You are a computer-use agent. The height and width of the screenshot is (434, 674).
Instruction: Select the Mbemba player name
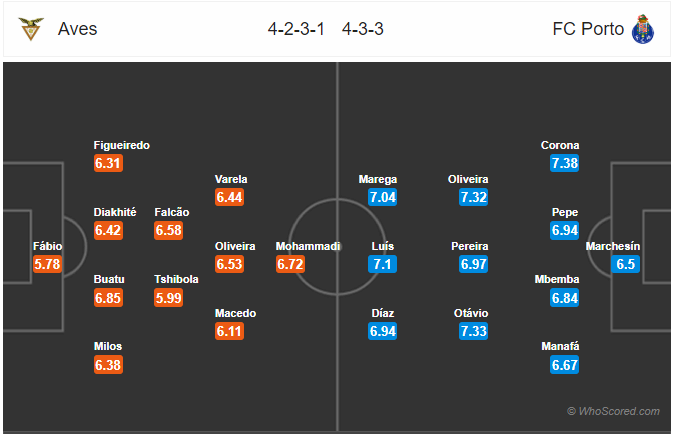tap(557, 279)
